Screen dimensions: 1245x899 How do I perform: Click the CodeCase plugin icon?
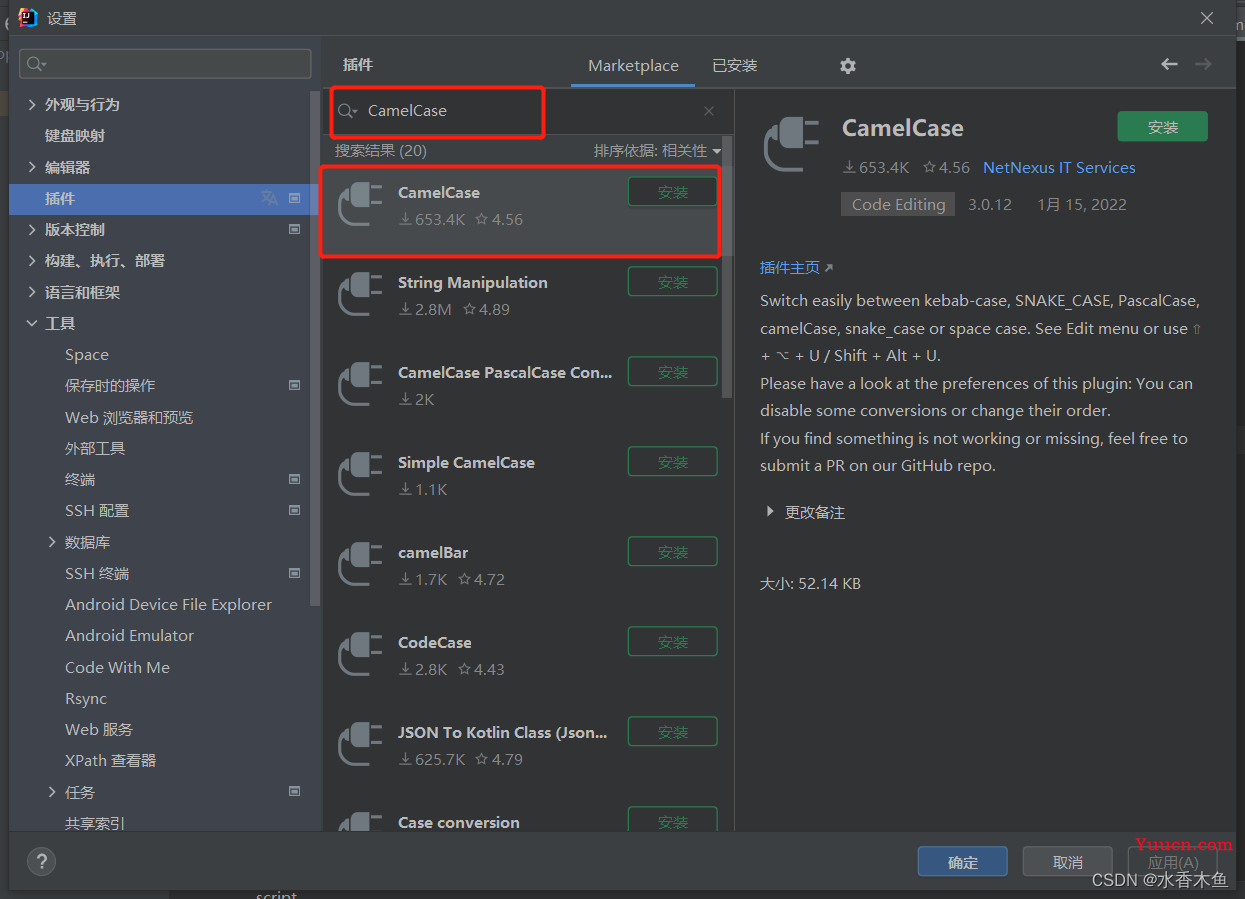pos(360,655)
